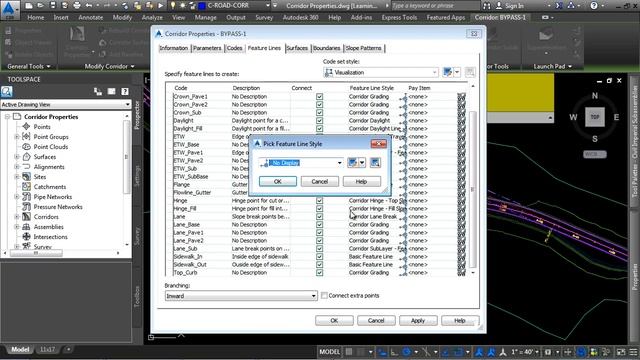Expand the General Tools ribbon panel

pyautogui.click(x=29, y=66)
